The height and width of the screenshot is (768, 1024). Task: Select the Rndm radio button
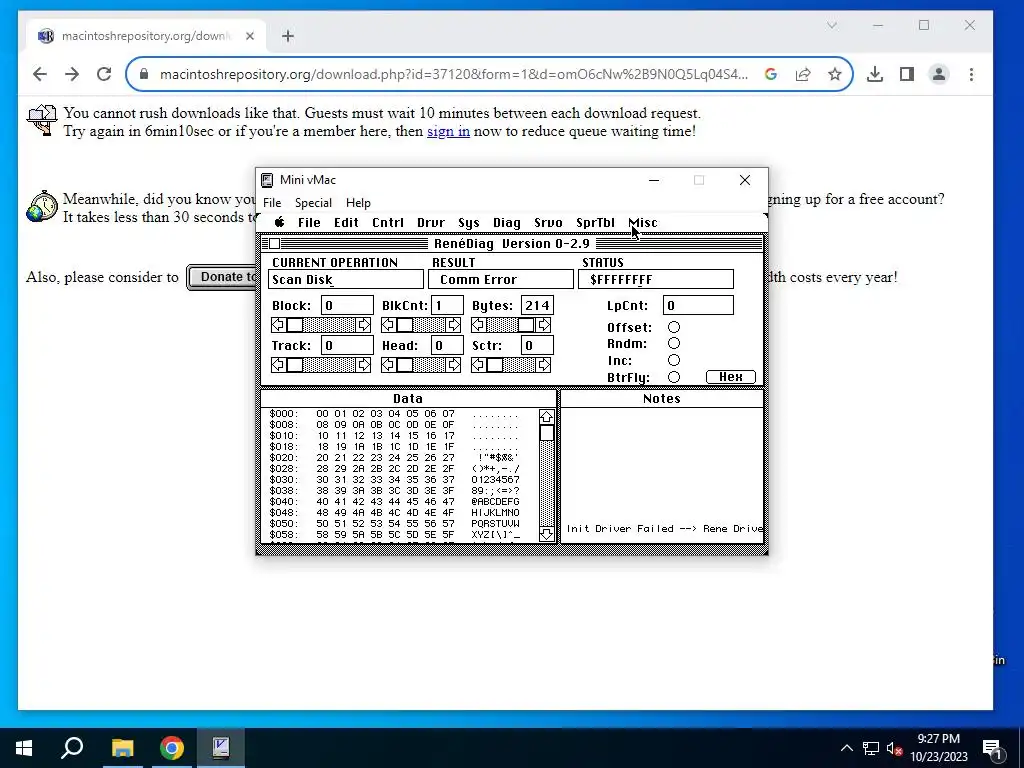(674, 344)
